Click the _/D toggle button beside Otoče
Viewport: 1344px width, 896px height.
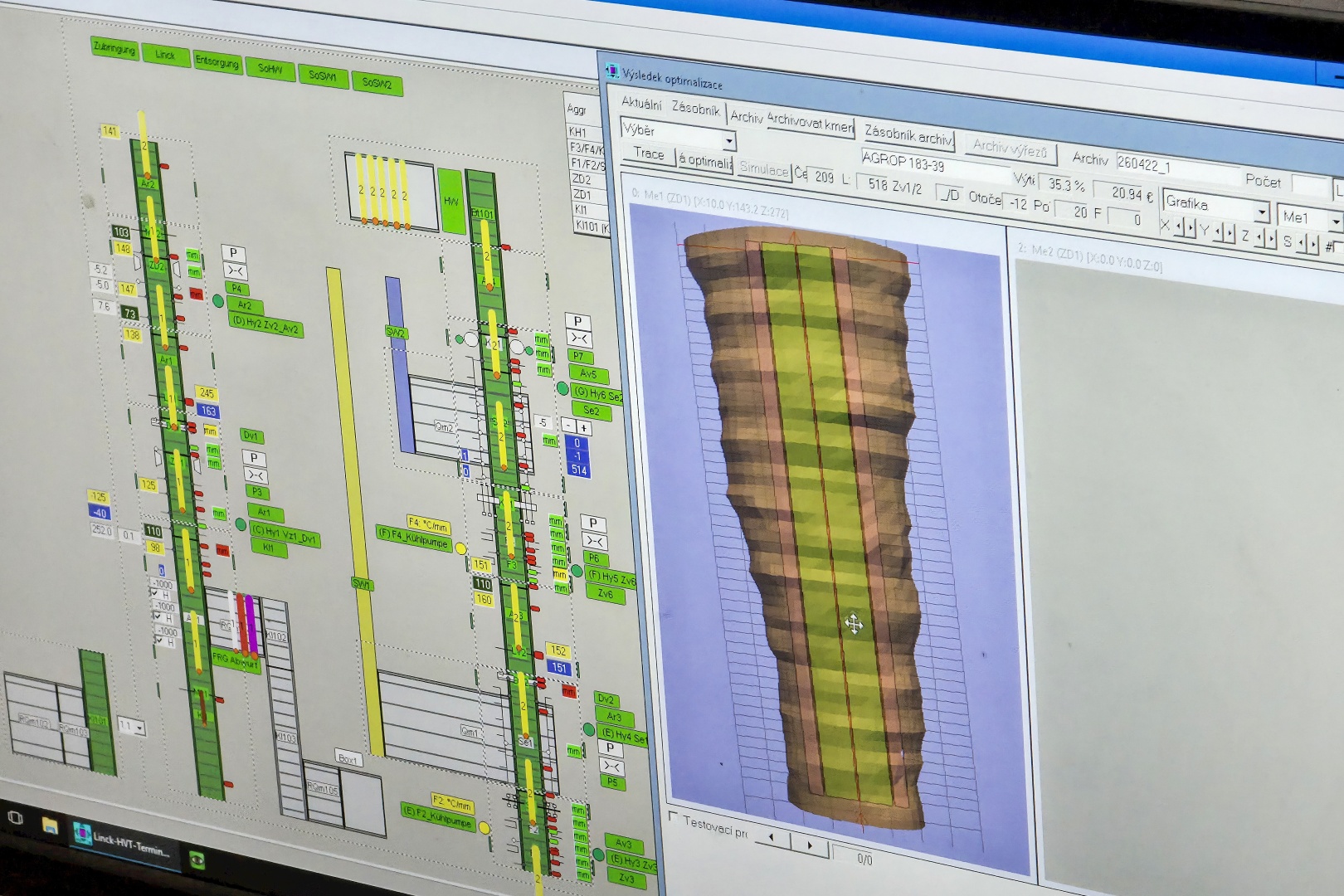[x=949, y=195]
